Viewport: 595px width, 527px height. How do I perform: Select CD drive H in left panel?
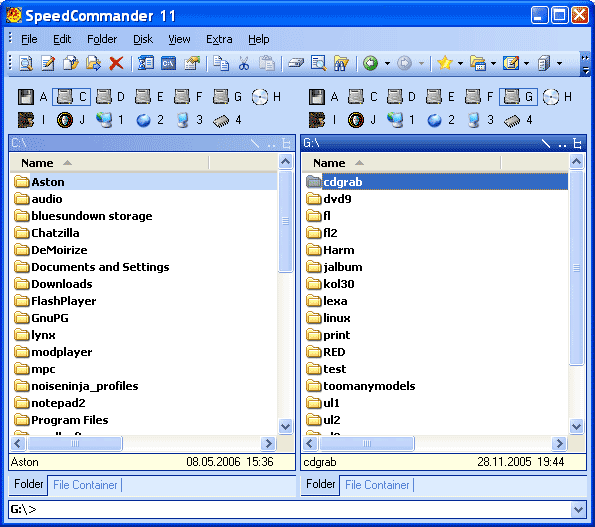click(x=266, y=97)
